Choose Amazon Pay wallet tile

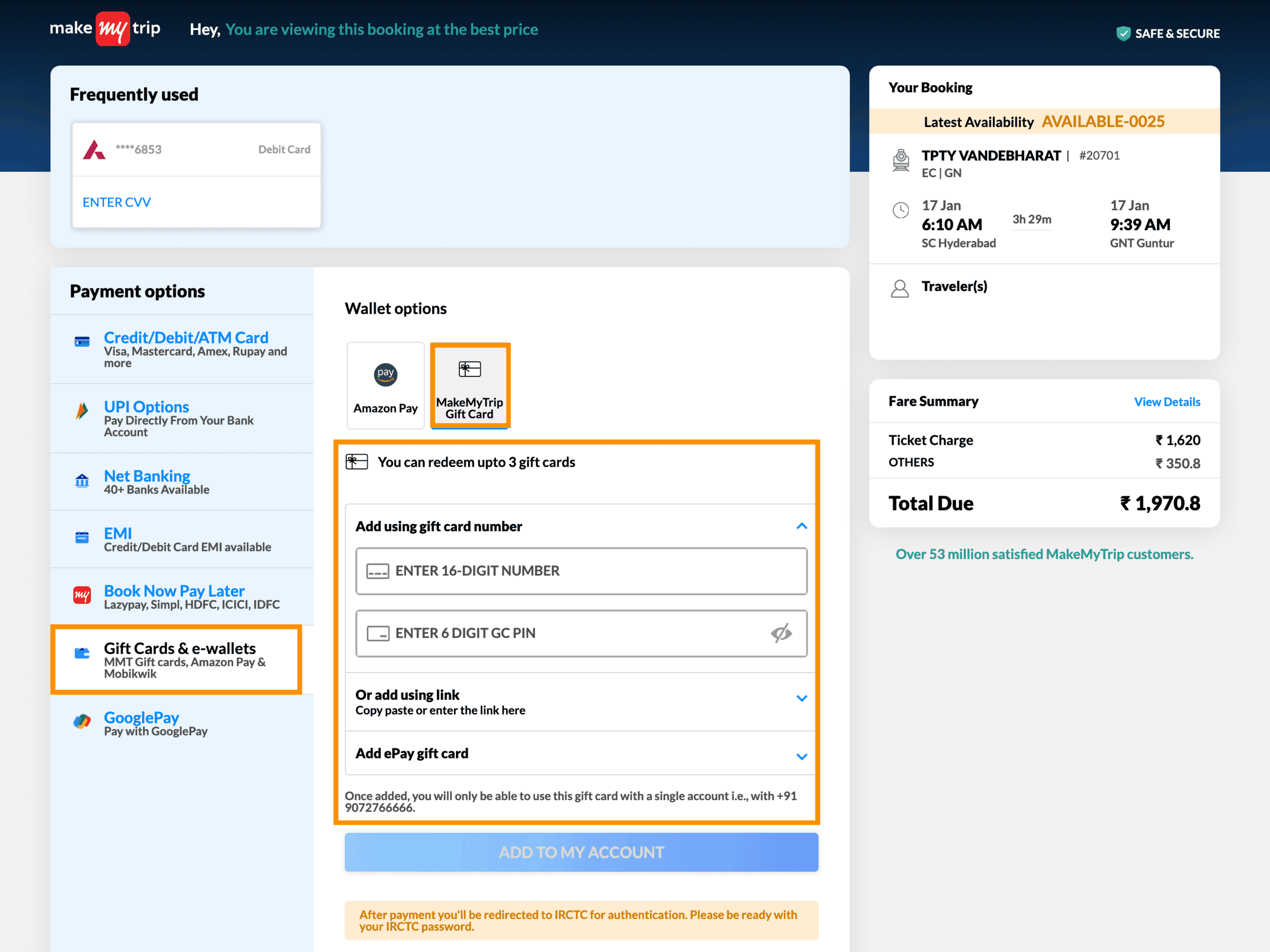[x=386, y=386]
